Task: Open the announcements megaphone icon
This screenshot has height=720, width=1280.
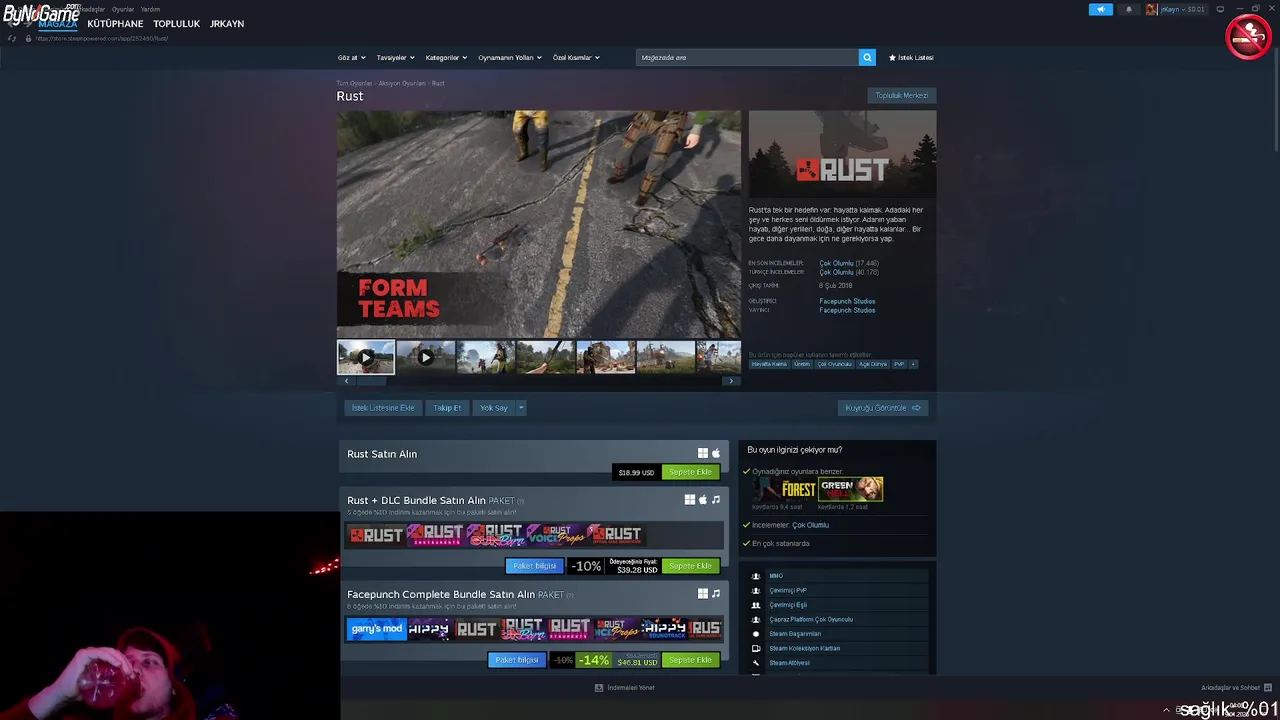Action: [x=1100, y=9]
